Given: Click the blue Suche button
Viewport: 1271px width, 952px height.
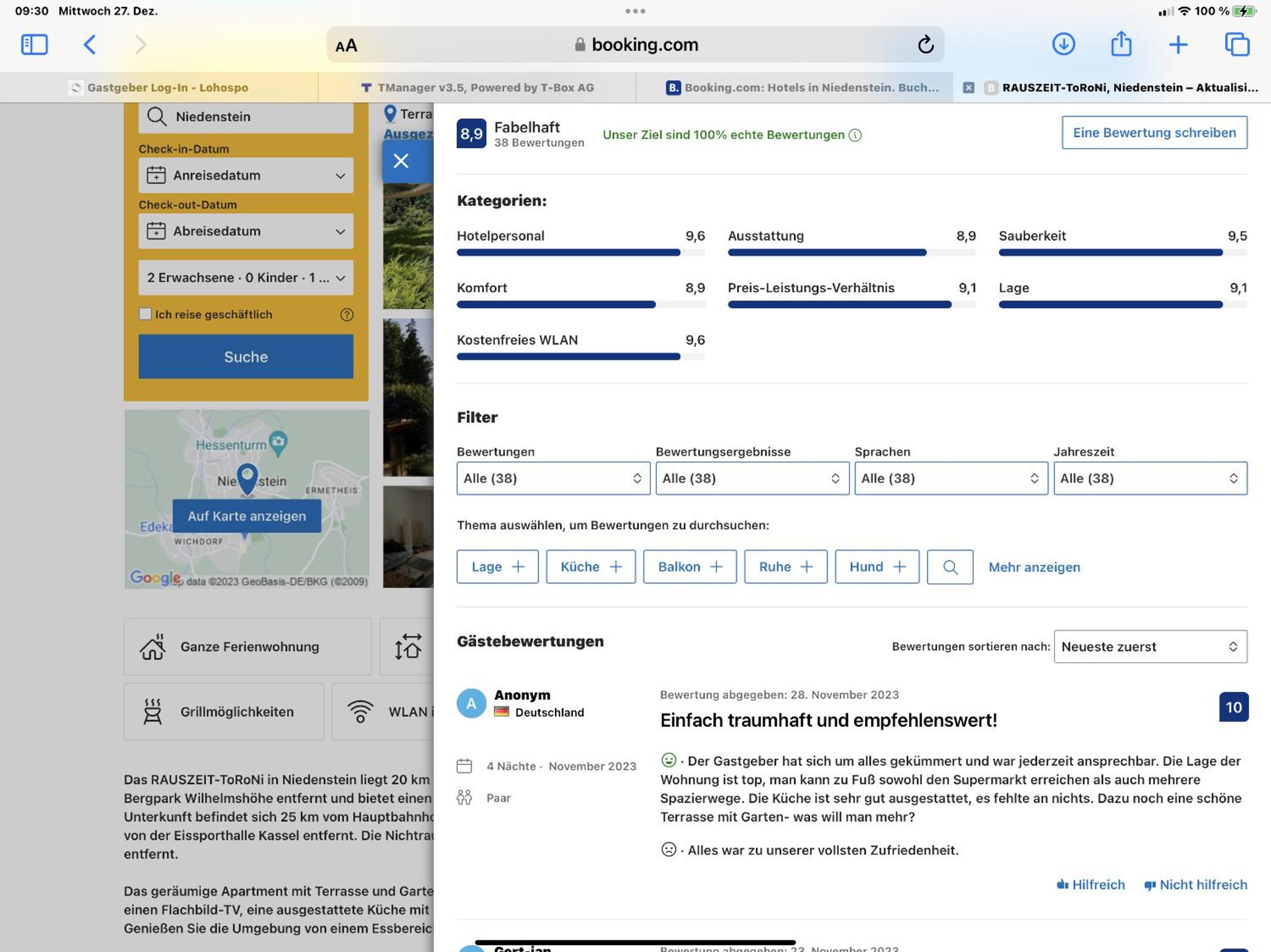Looking at the screenshot, I should (246, 357).
